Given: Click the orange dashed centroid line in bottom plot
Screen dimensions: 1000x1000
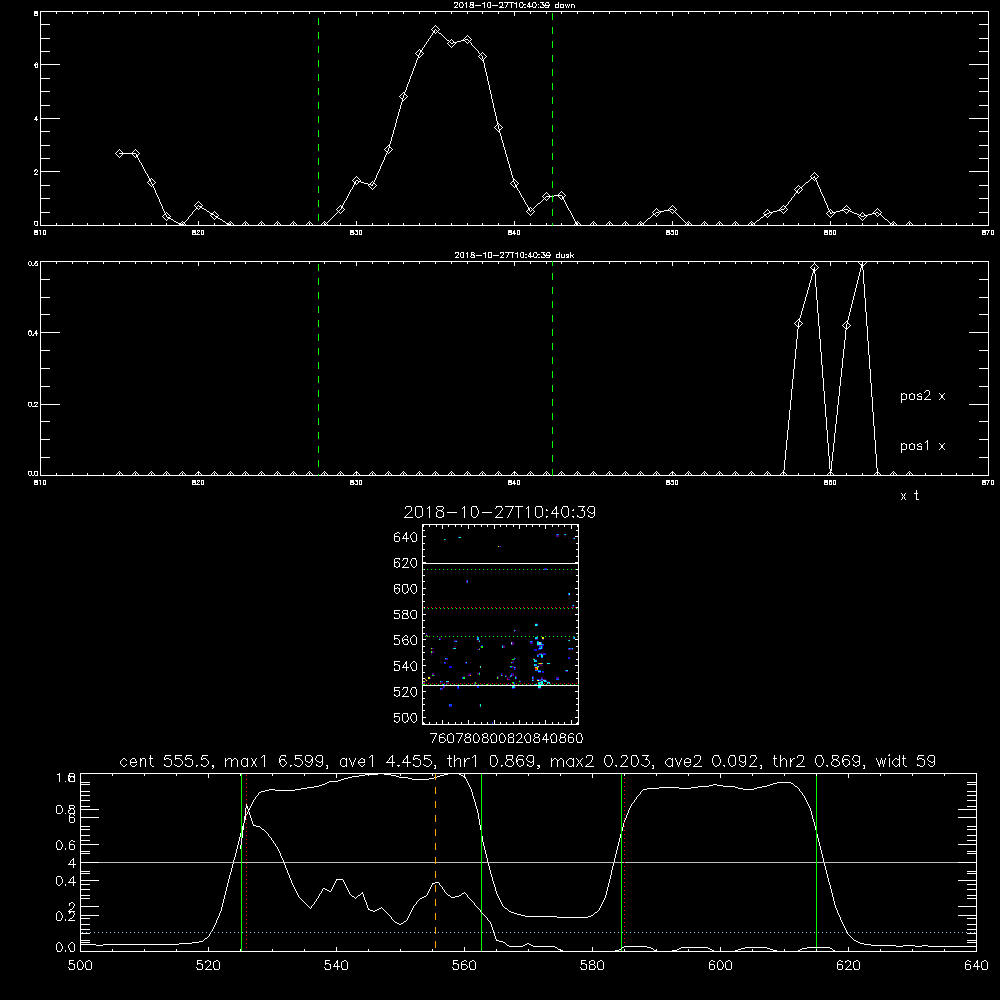Looking at the screenshot, I should coord(436,861).
